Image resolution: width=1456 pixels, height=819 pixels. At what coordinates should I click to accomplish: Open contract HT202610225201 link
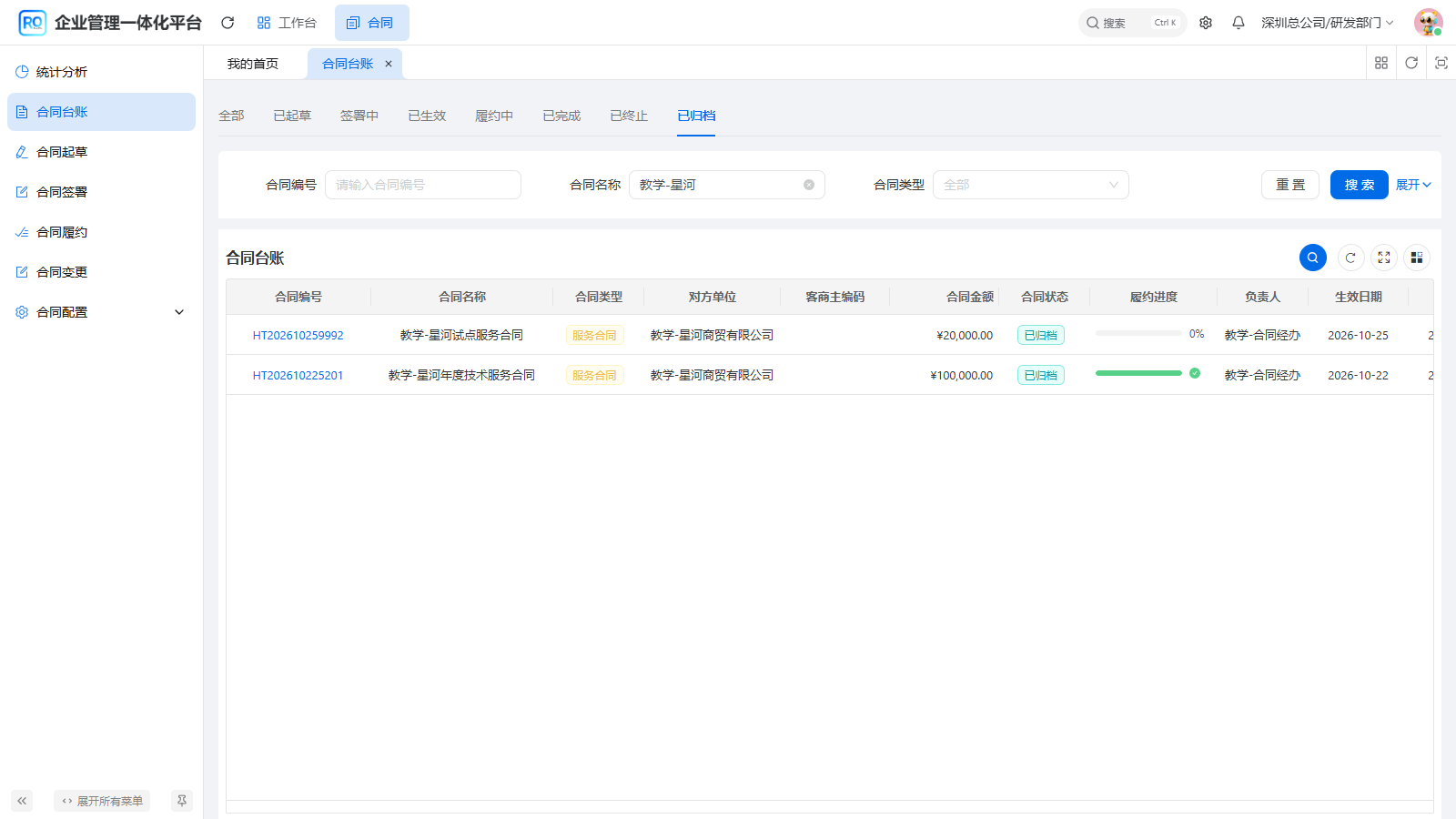click(298, 375)
